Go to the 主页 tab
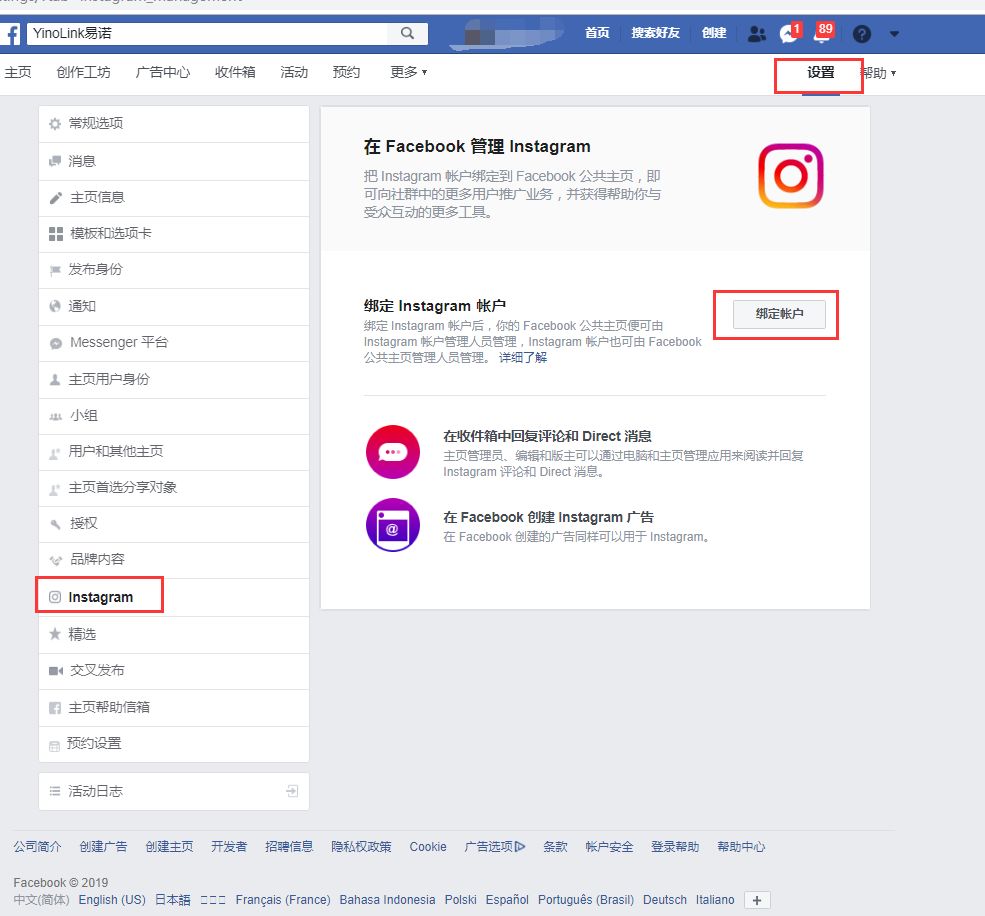 click(18, 72)
